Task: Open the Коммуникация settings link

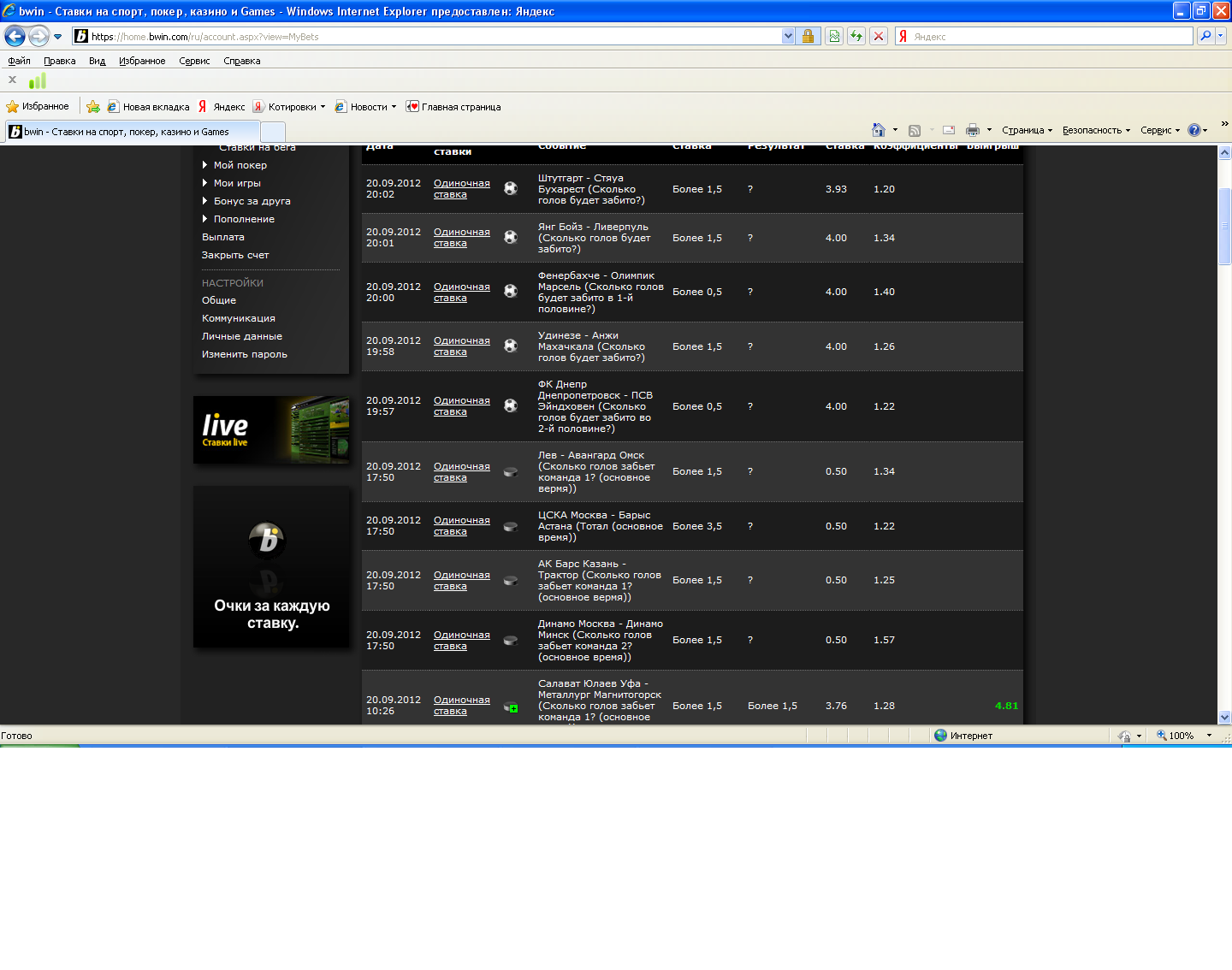Action: point(239,318)
